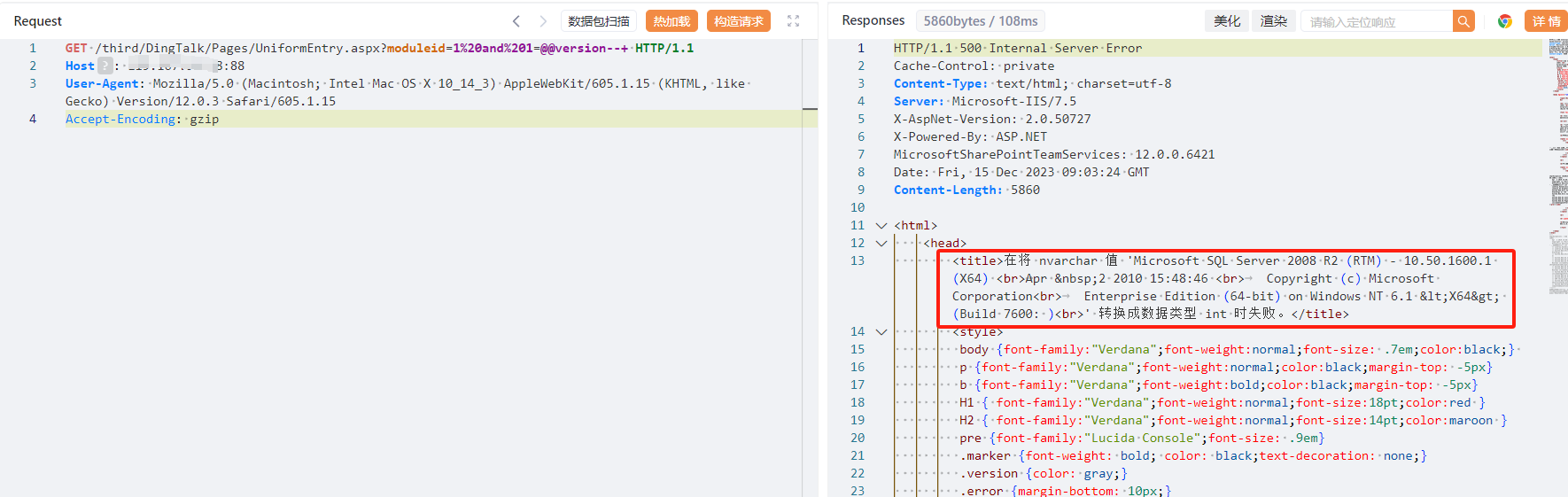Click 'HTTP/1.1 500 Internal Server Error' status line
1568x497 pixels.
tap(1018, 48)
